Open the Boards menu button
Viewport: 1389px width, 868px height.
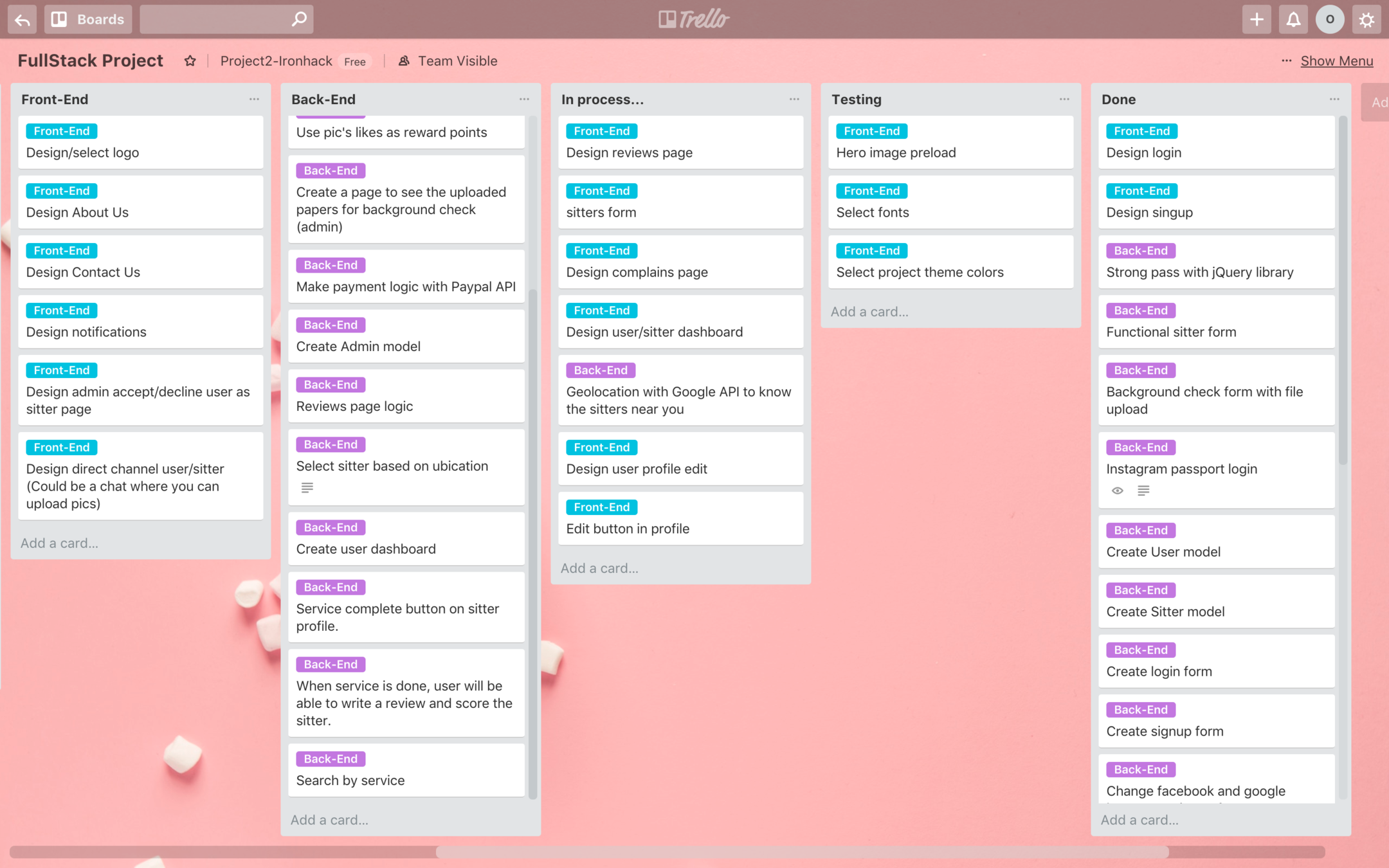click(88, 19)
